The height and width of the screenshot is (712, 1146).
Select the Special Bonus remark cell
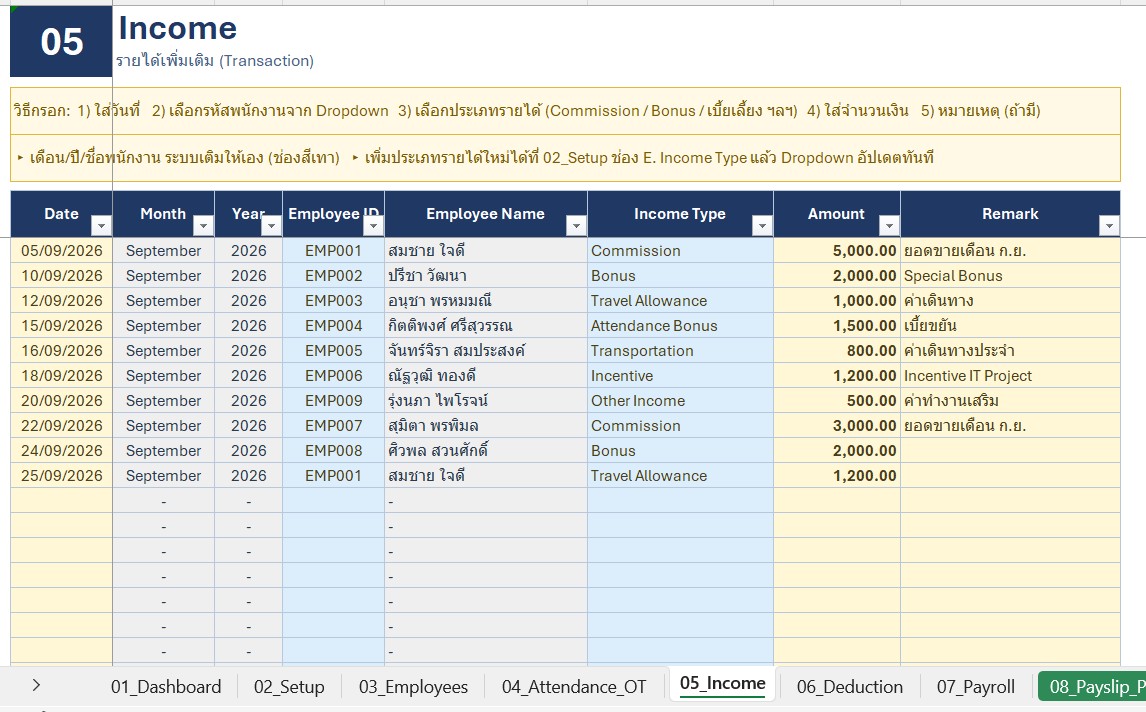pos(1011,276)
